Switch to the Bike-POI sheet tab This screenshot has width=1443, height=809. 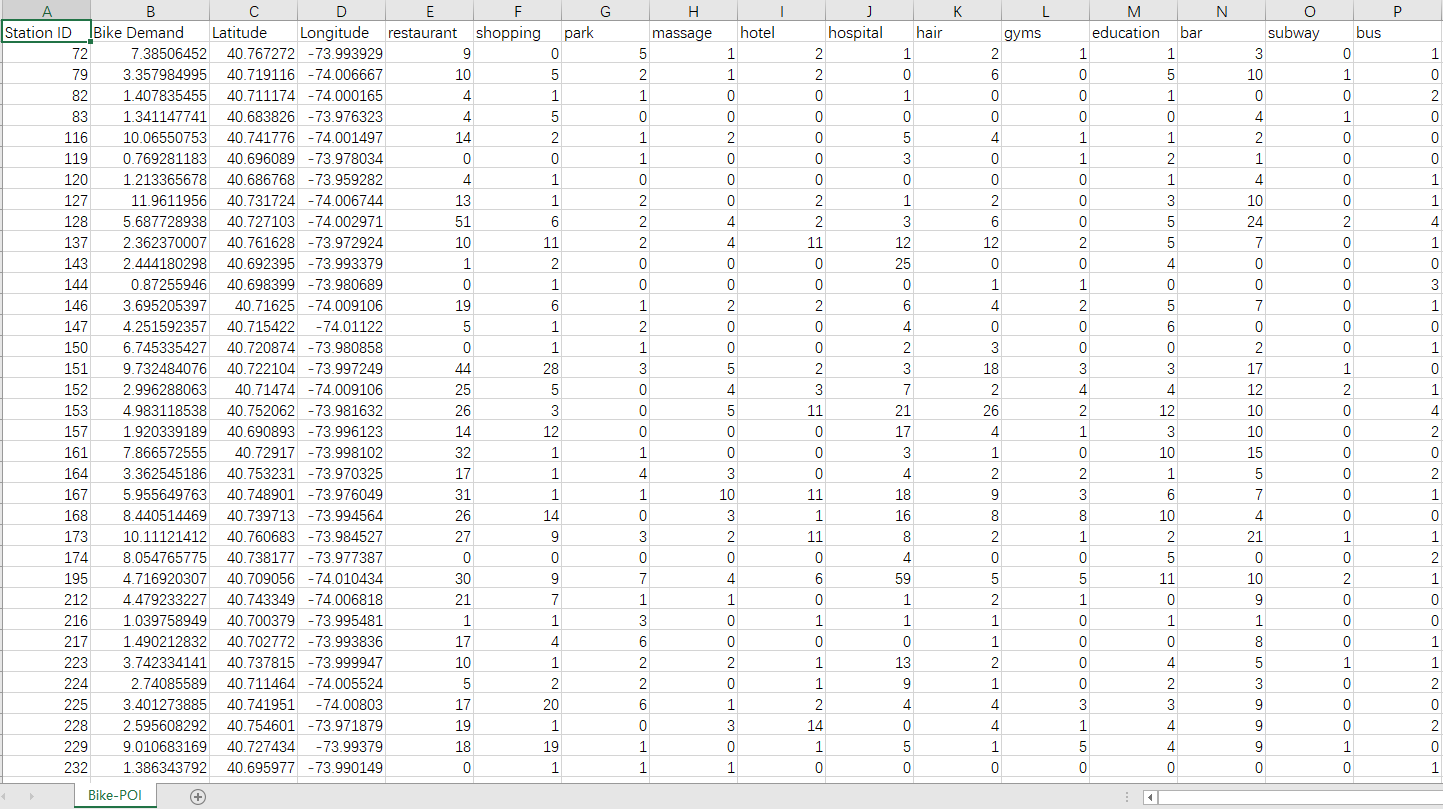coord(115,797)
